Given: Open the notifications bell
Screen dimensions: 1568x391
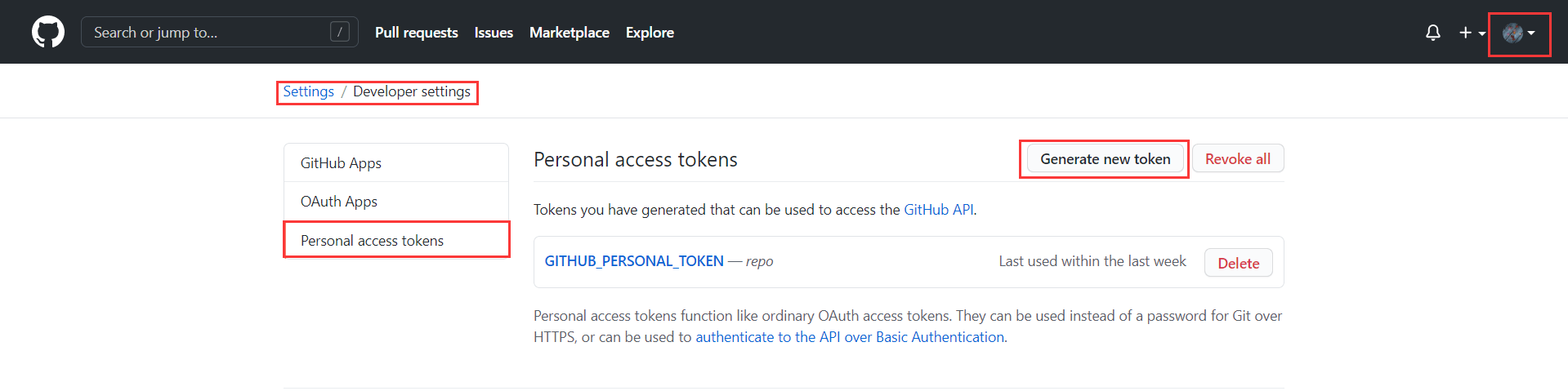Looking at the screenshot, I should 1432,33.
